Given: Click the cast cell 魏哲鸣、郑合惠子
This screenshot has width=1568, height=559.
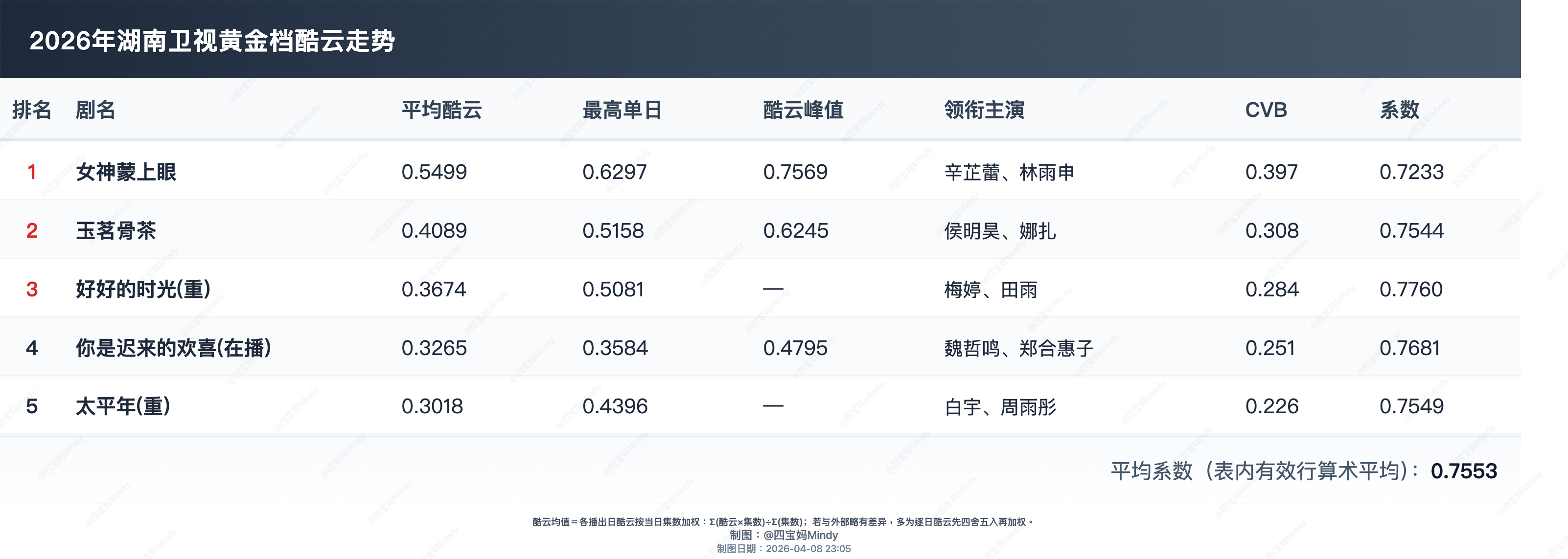Looking at the screenshot, I should click(x=1018, y=349).
